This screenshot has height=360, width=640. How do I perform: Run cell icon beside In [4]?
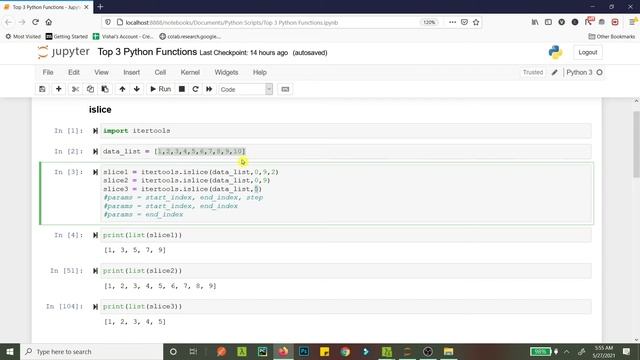(95, 235)
